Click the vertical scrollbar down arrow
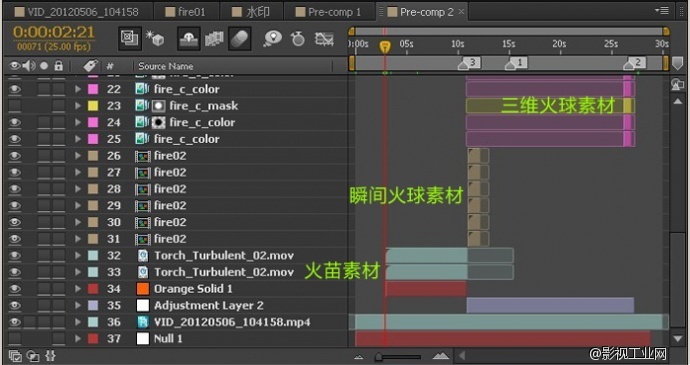Viewport: 690px width, 365px height. tap(678, 339)
